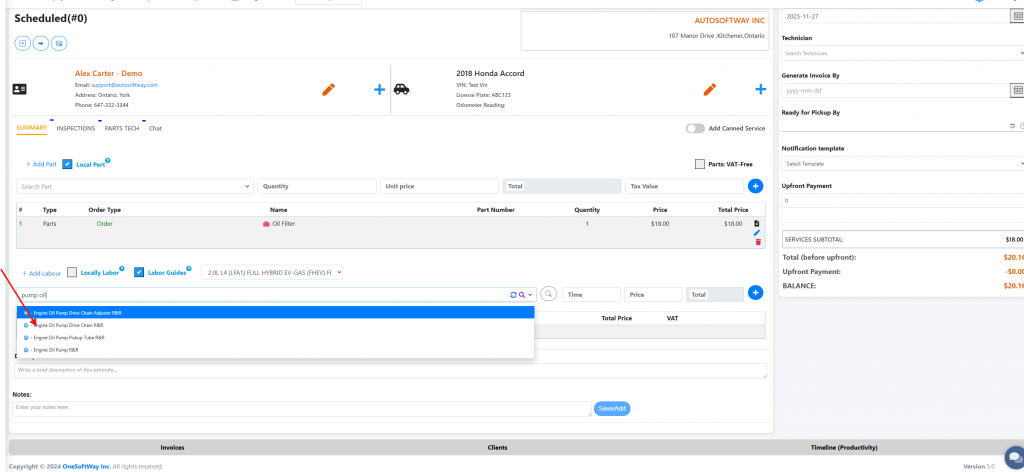
Task: Uncheck the Local Part checkbox
Action: point(67,164)
